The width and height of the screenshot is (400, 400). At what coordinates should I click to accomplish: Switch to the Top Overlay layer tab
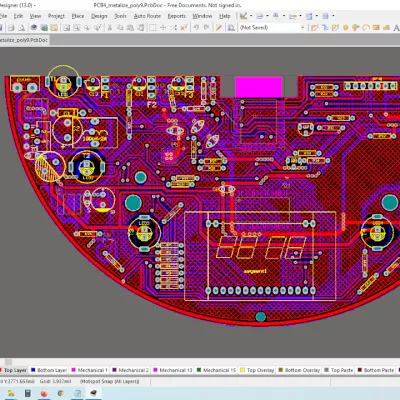[x=257, y=370]
